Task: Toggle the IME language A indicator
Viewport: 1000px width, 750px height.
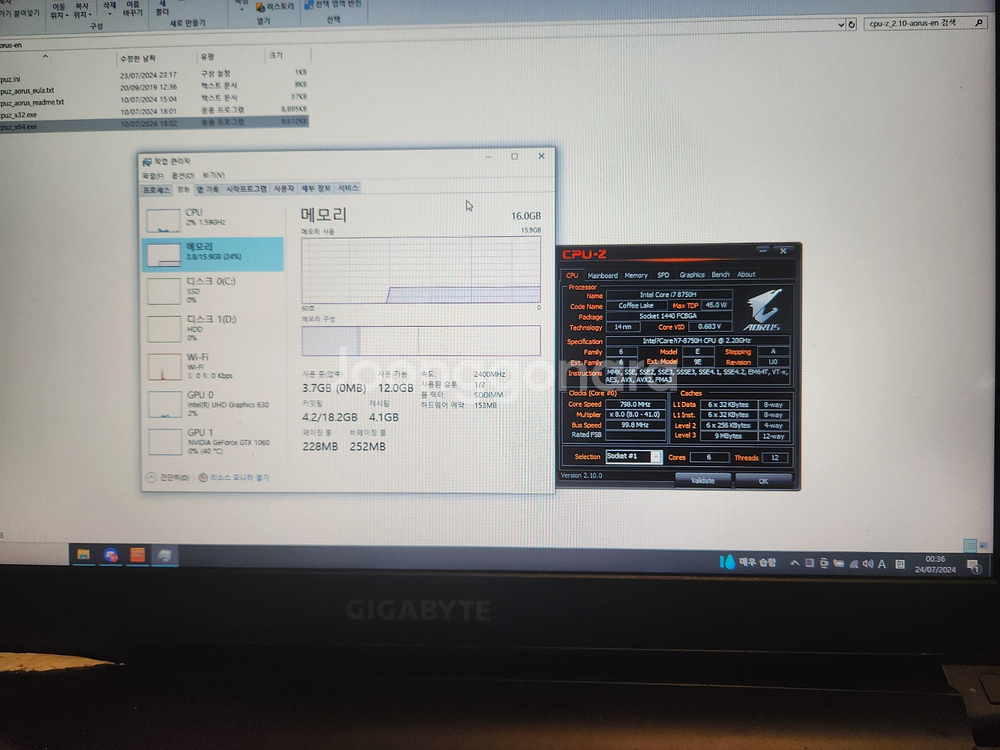Action: tap(882, 564)
